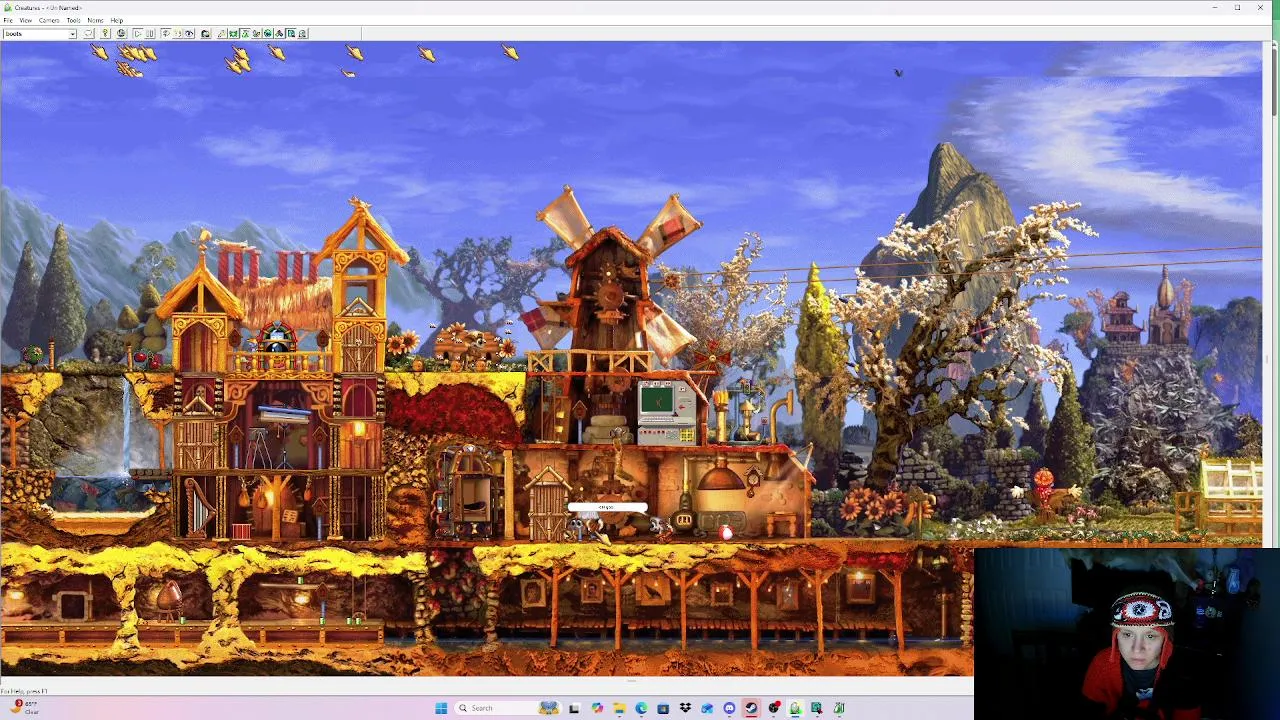
Task: Click the play toolbar button
Action: (137, 34)
